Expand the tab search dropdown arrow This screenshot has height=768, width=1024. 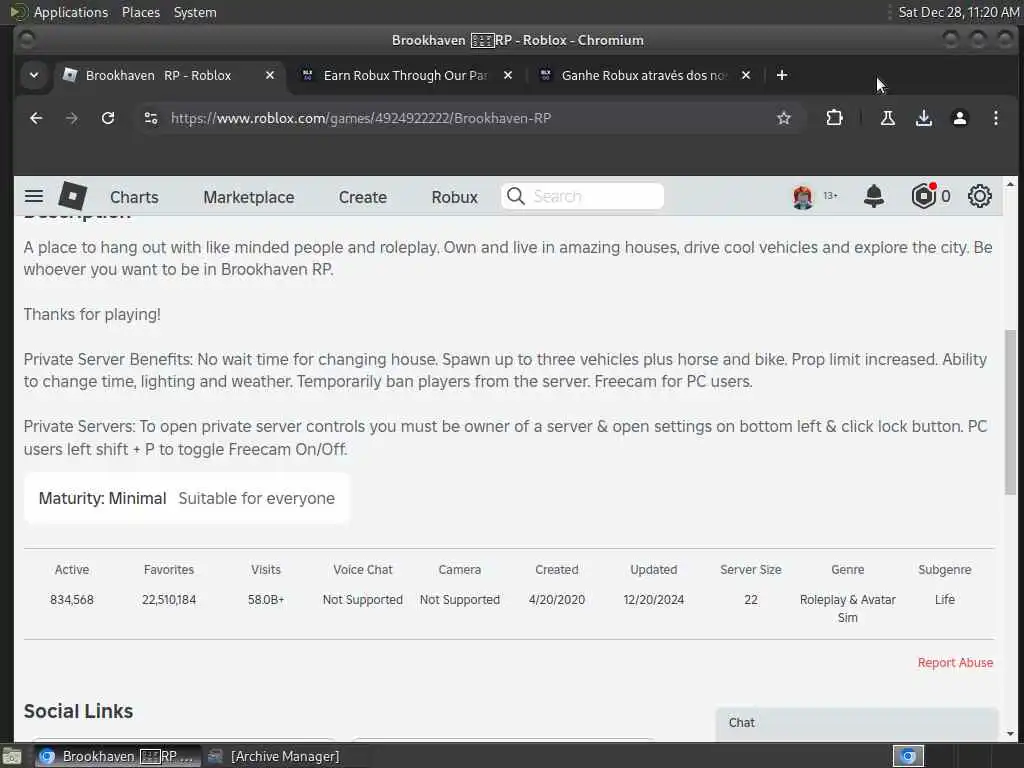(x=34, y=75)
